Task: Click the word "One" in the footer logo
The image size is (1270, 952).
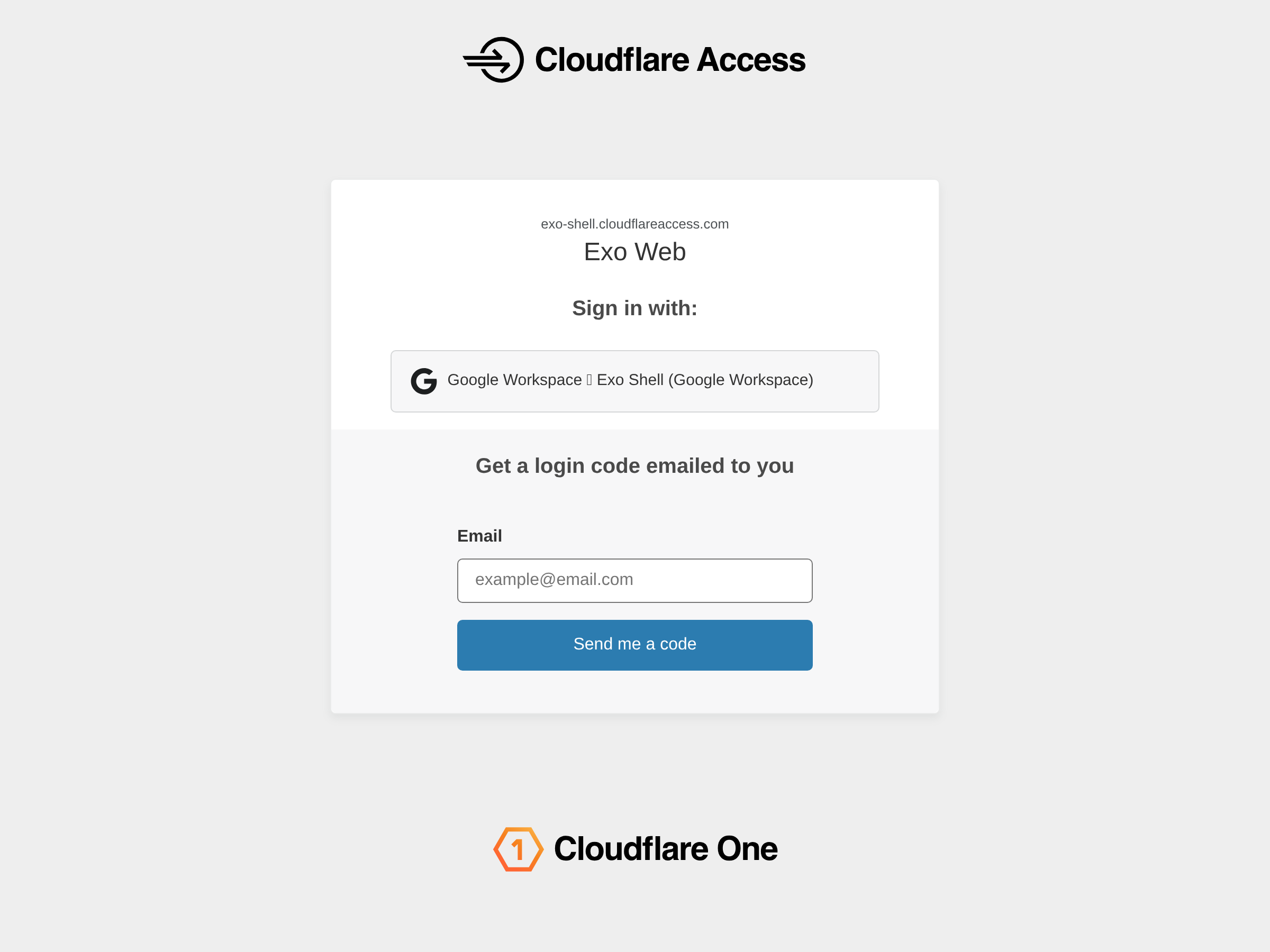Action: click(x=747, y=849)
